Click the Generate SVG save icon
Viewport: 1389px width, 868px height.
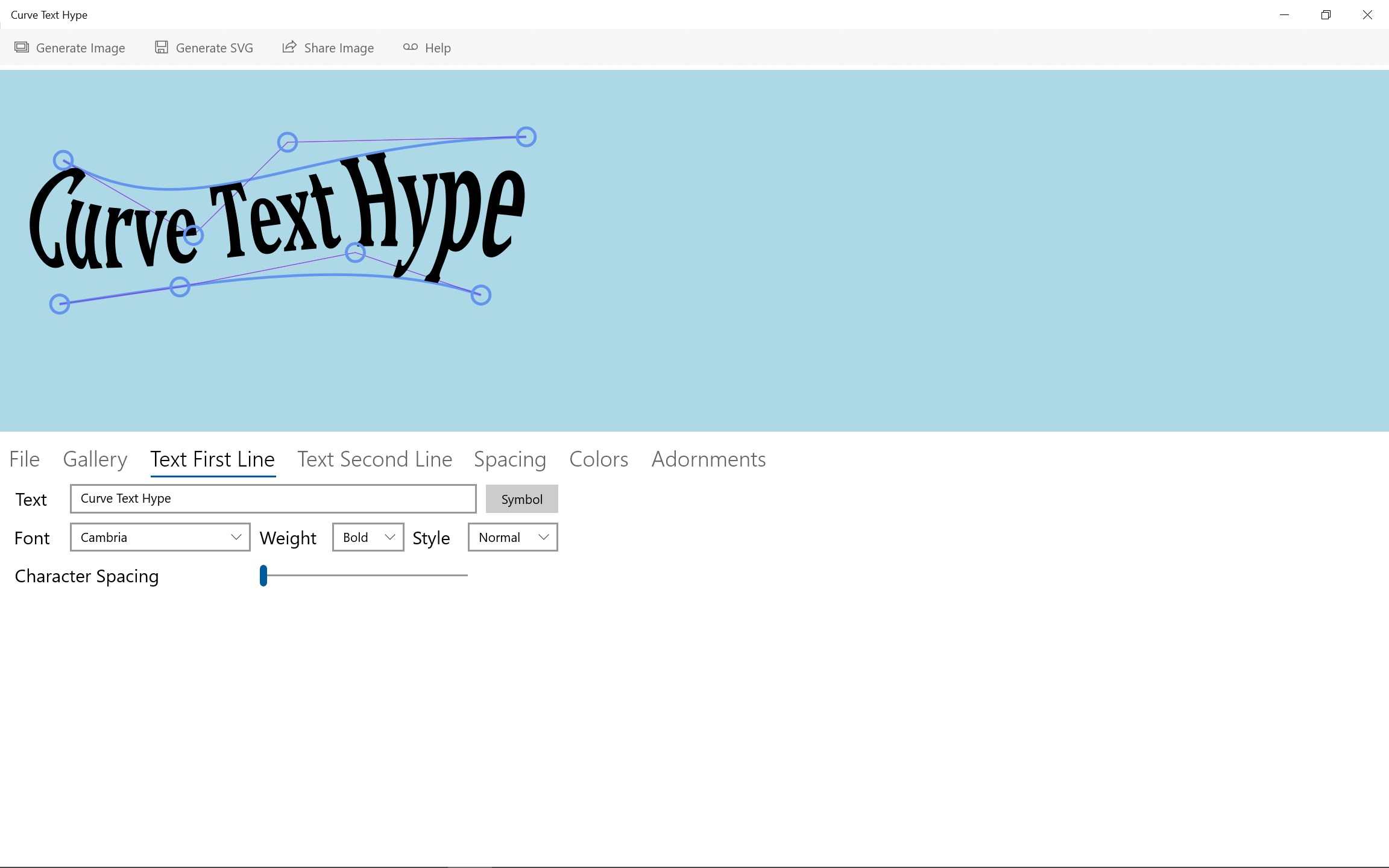162,47
